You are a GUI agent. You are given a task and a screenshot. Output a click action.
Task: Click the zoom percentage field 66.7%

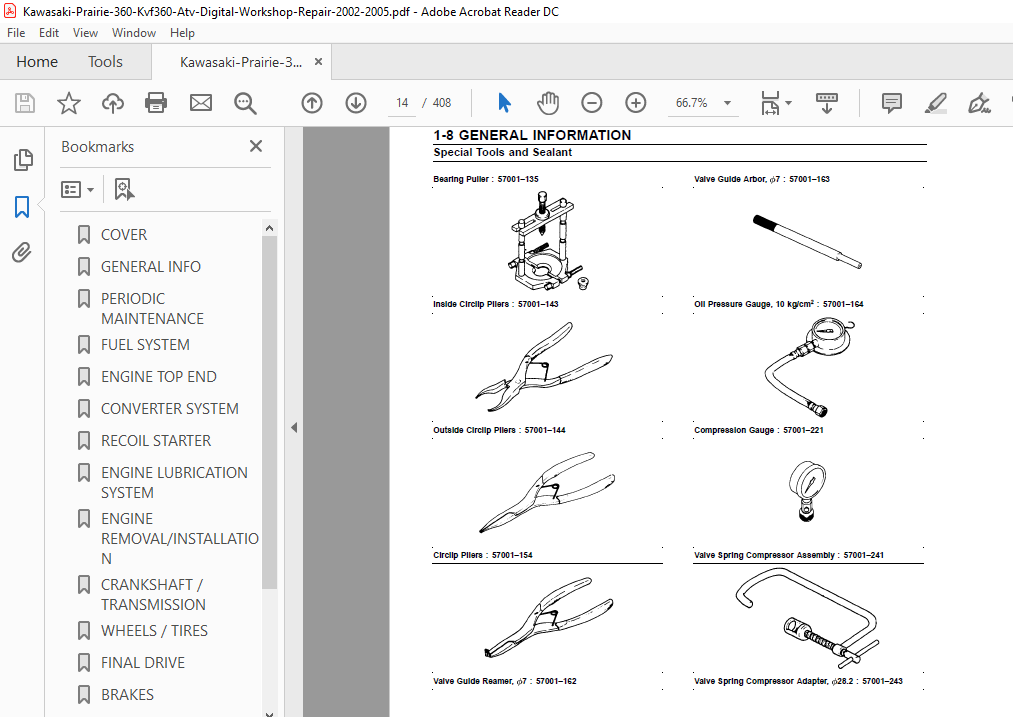691,103
